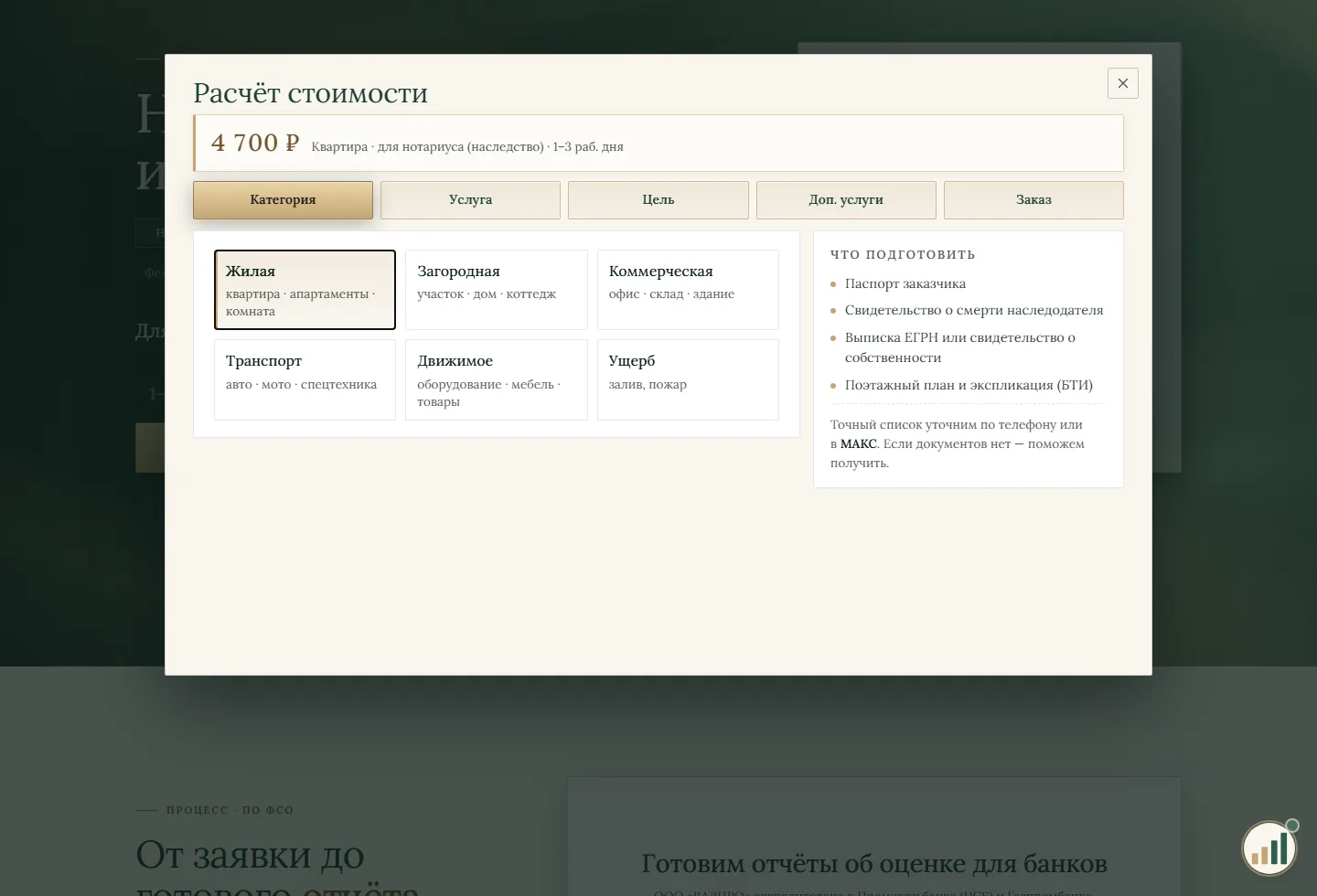Viewport: 1317px width, 896px height.
Task: Select the Ущерб category option
Action: [688, 379]
